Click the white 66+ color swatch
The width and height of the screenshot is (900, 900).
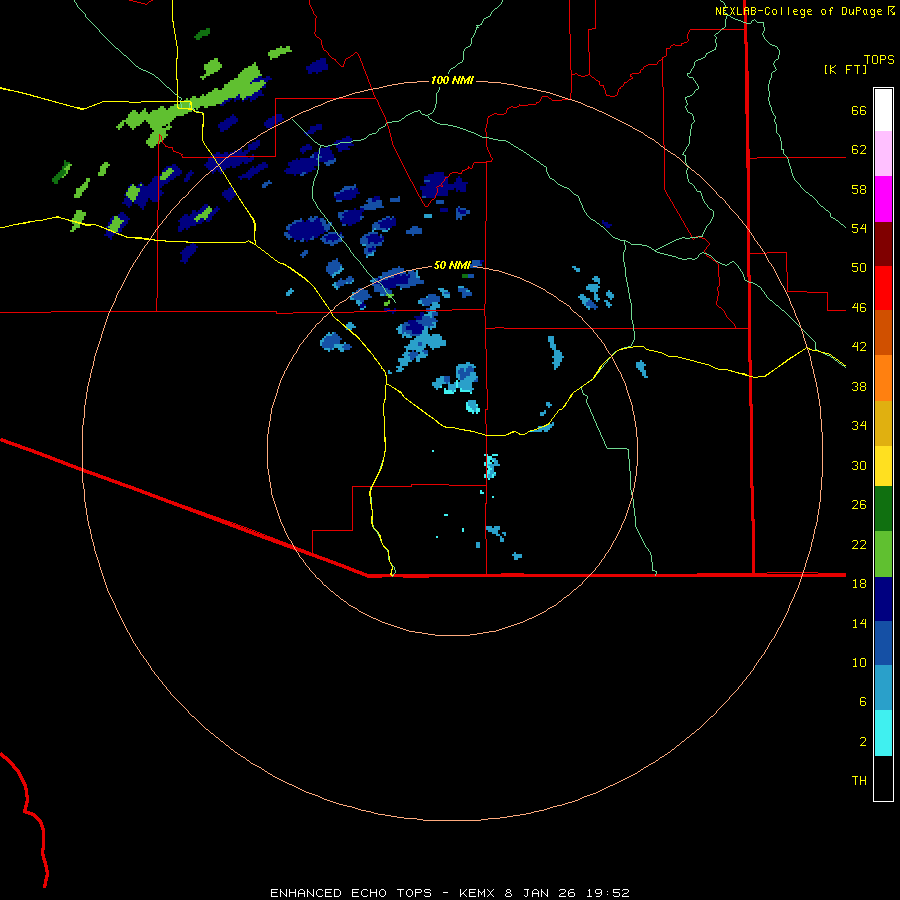883,110
